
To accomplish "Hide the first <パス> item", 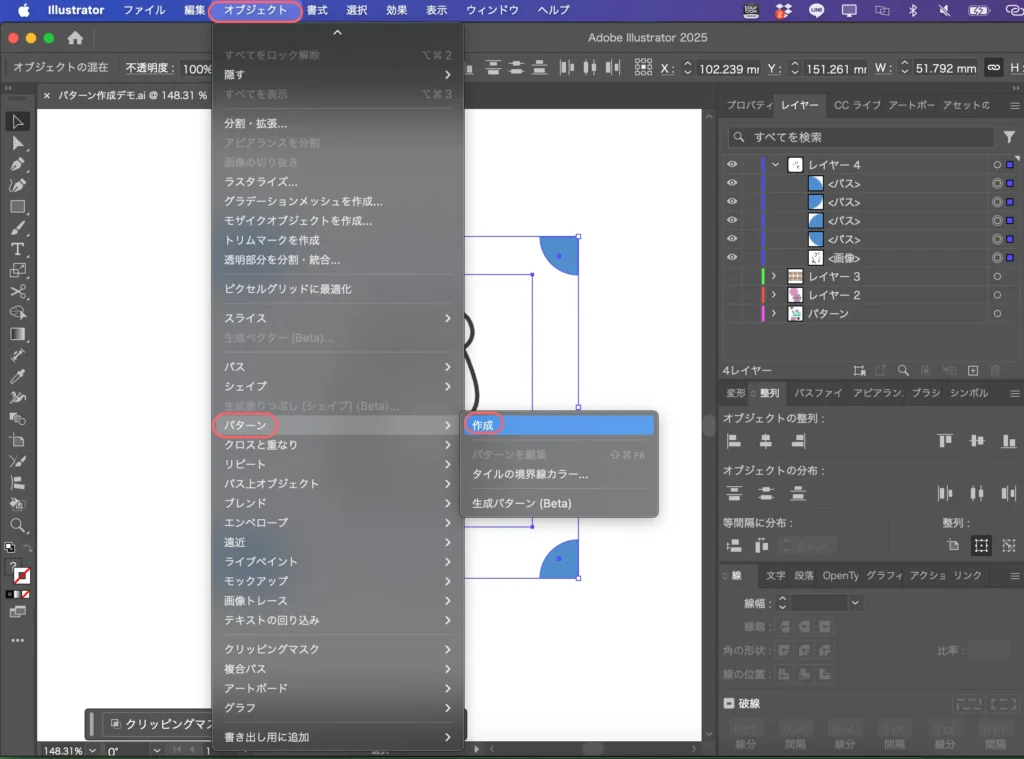I will click(732, 184).
